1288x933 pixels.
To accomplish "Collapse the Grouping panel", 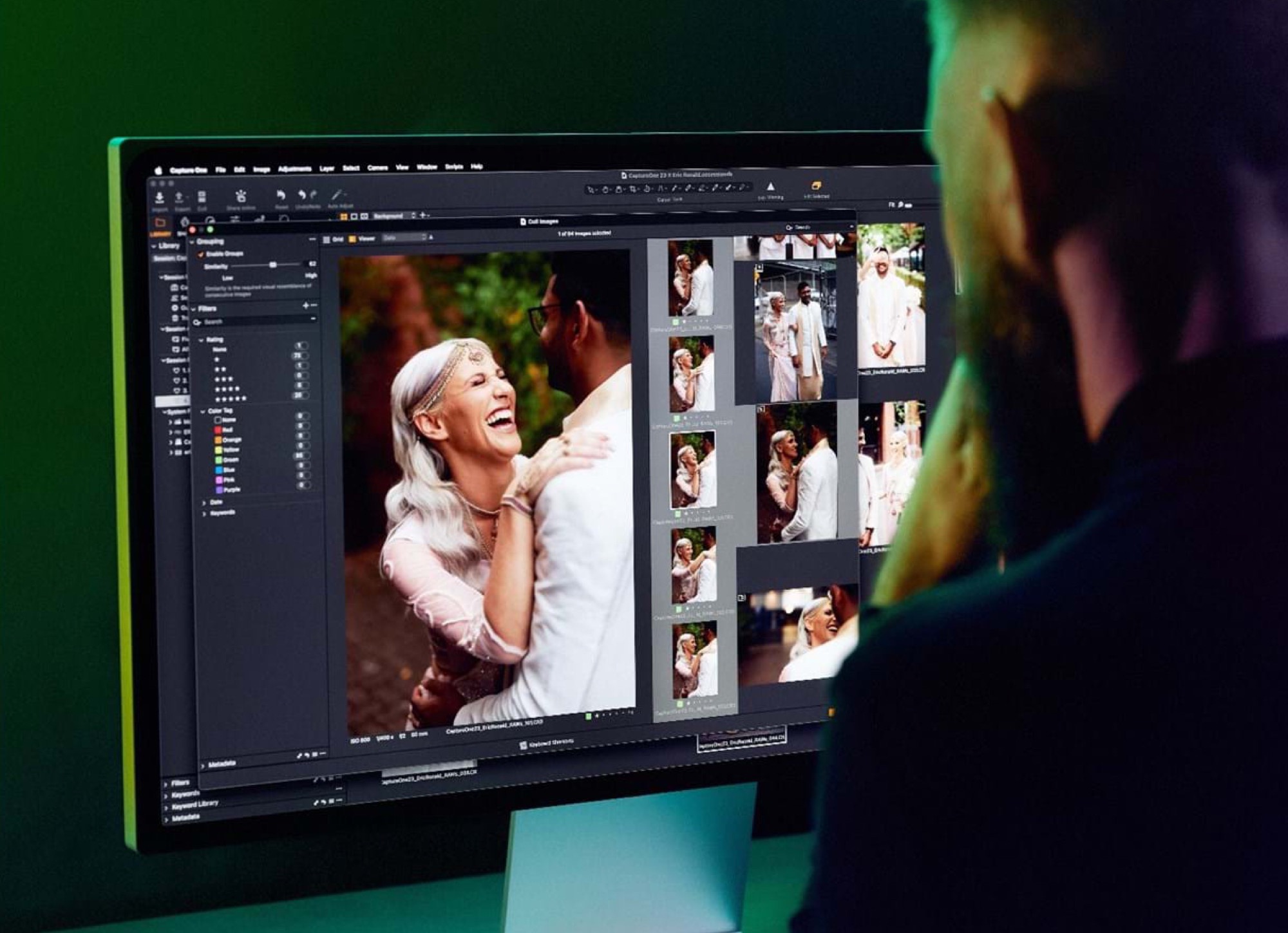I will pyautogui.click(x=193, y=242).
